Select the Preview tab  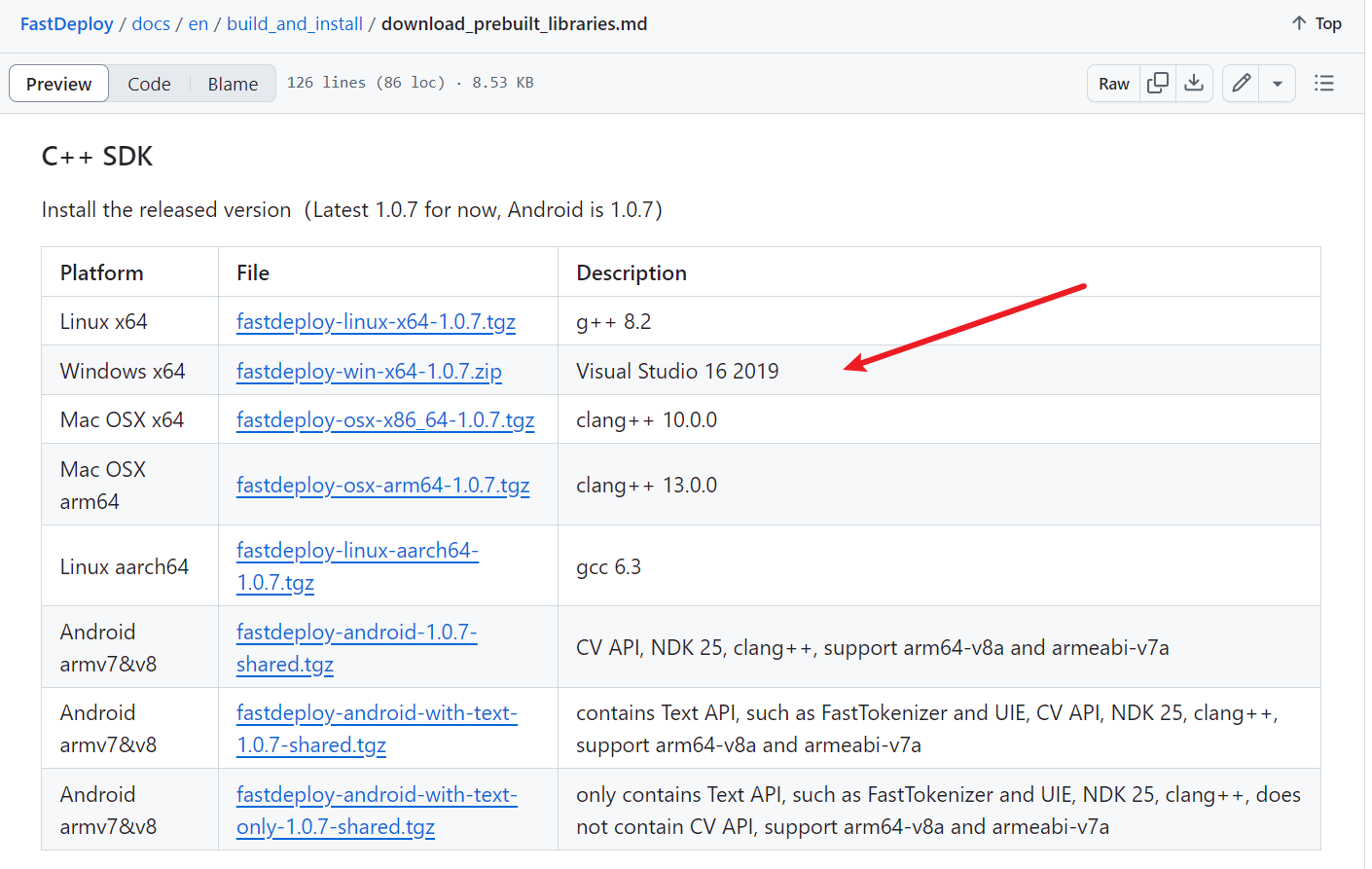pos(59,84)
